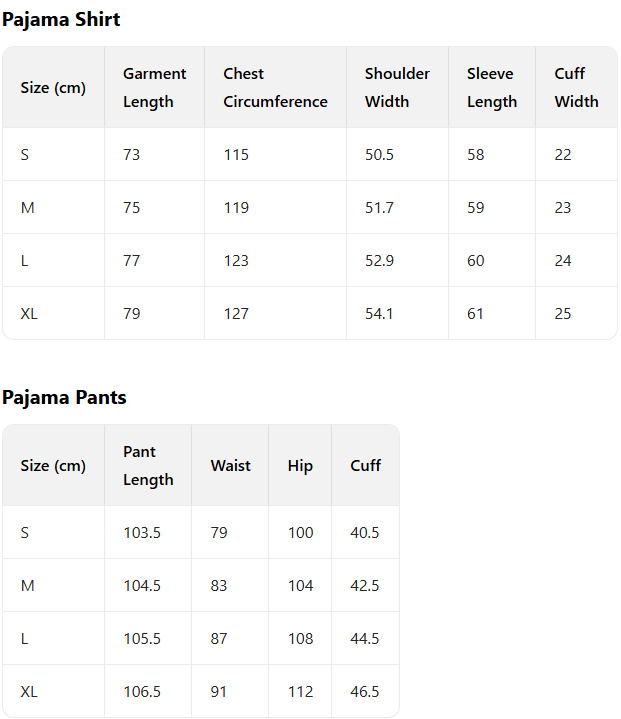Select the Shoulder Width column header
This screenshot has height=719, width=621.
pyautogui.click(x=397, y=87)
